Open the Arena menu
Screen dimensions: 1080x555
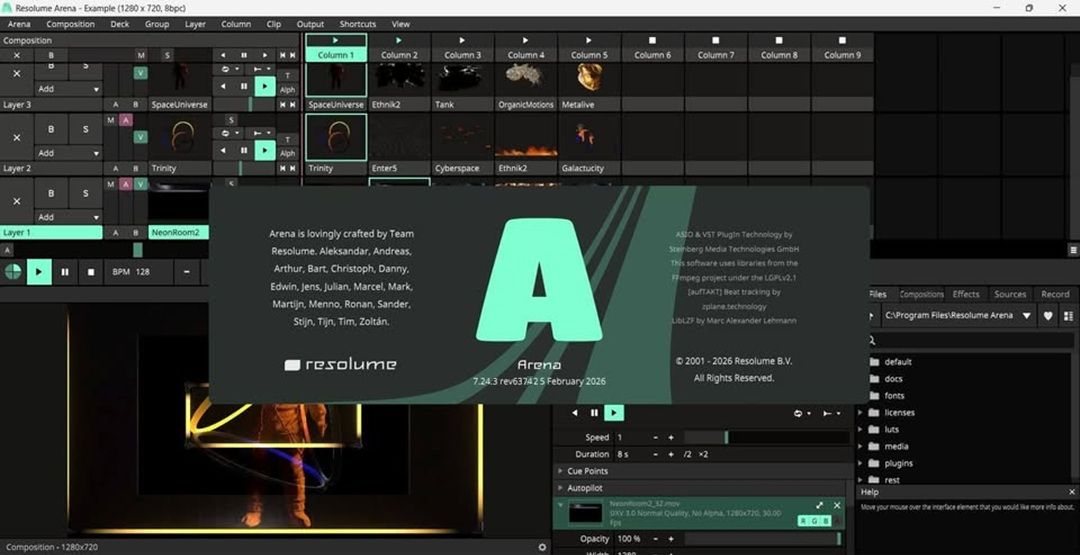tap(19, 24)
